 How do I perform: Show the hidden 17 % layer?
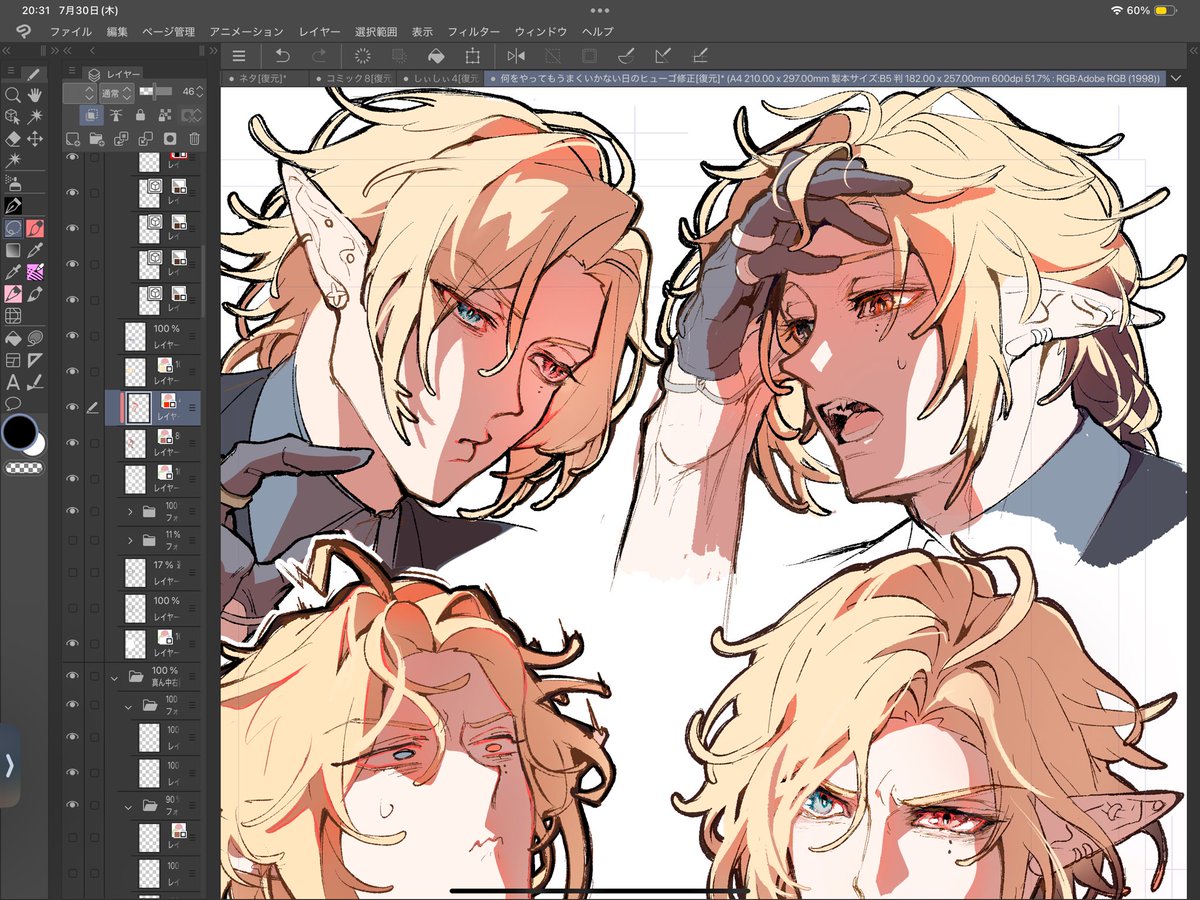72,573
